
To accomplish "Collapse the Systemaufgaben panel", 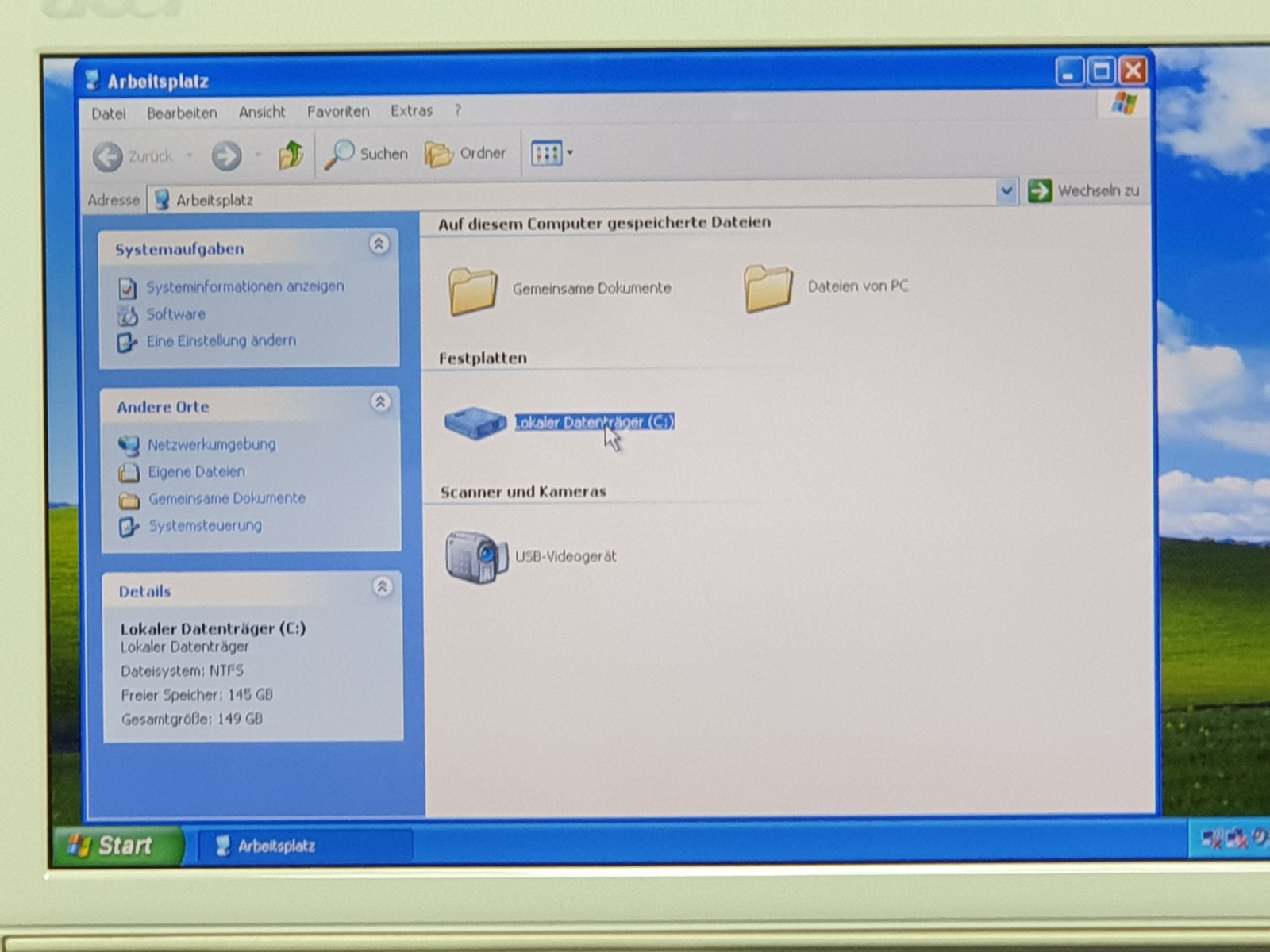I will click(379, 244).
